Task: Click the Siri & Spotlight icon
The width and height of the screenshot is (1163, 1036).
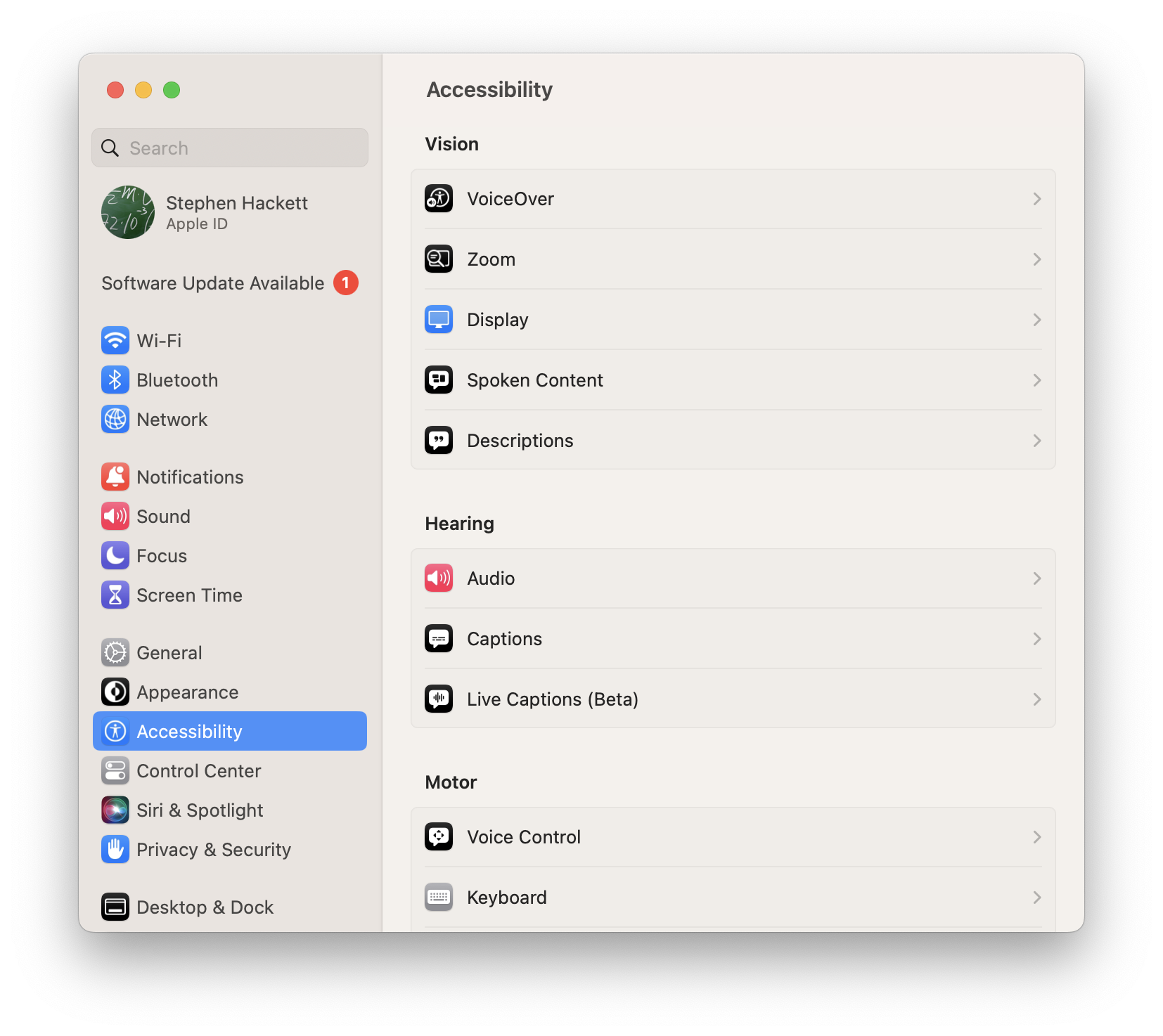Action: tap(115, 810)
